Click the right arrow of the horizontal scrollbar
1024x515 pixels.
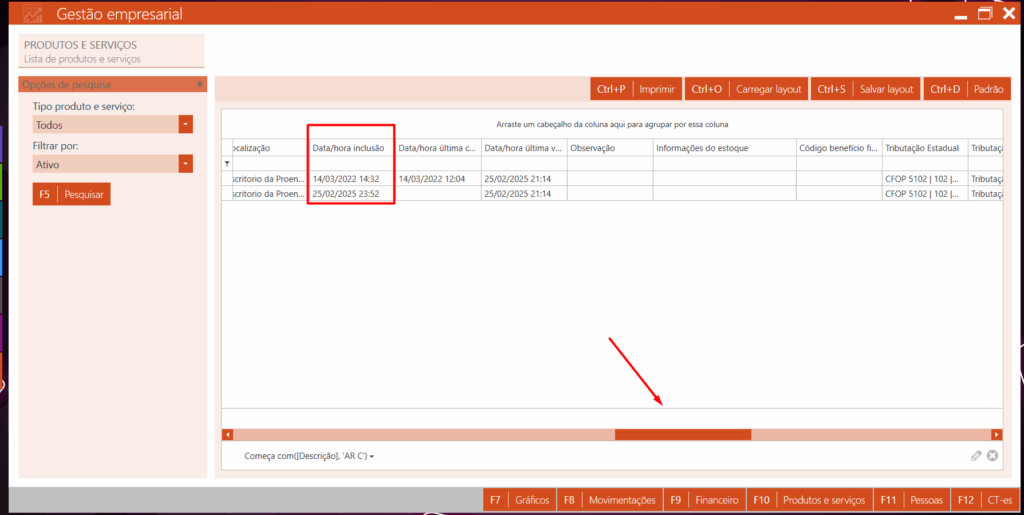(996, 435)
